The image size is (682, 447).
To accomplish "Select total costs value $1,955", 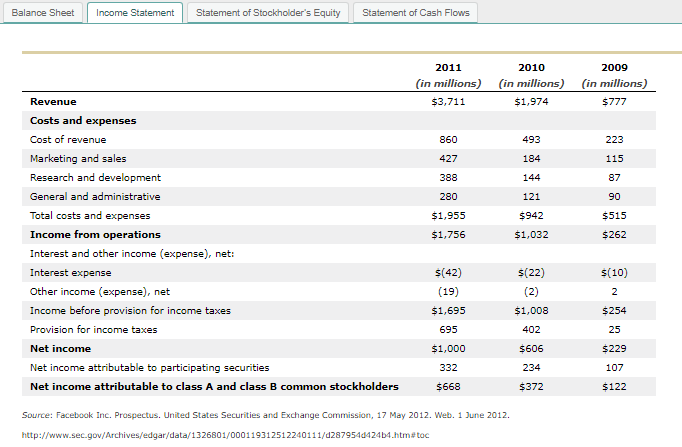I will [448, 216].
